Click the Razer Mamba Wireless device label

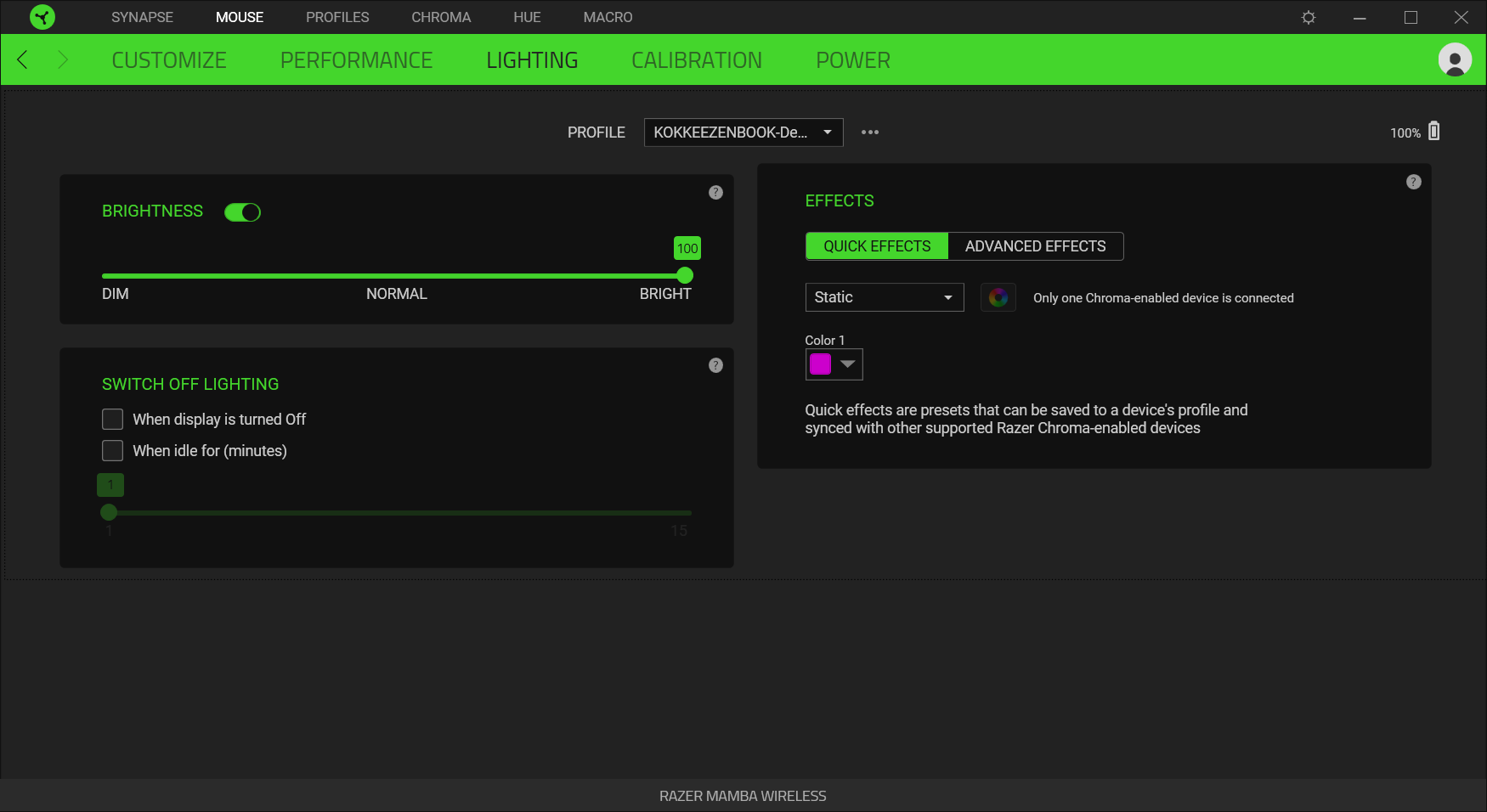click(743, 796)
